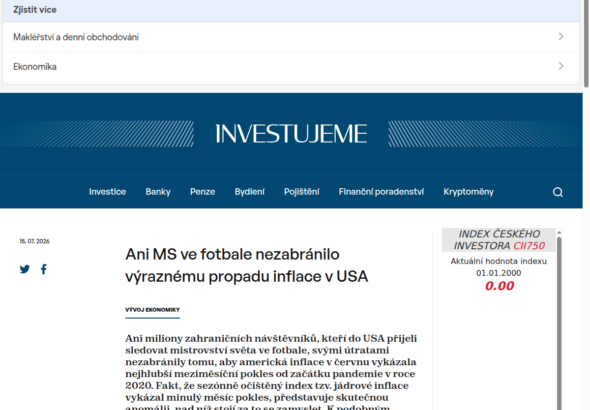Select Finanční poradenství in the navigation
Viewport: 590px width, 410px height.
tap(381, 192)
